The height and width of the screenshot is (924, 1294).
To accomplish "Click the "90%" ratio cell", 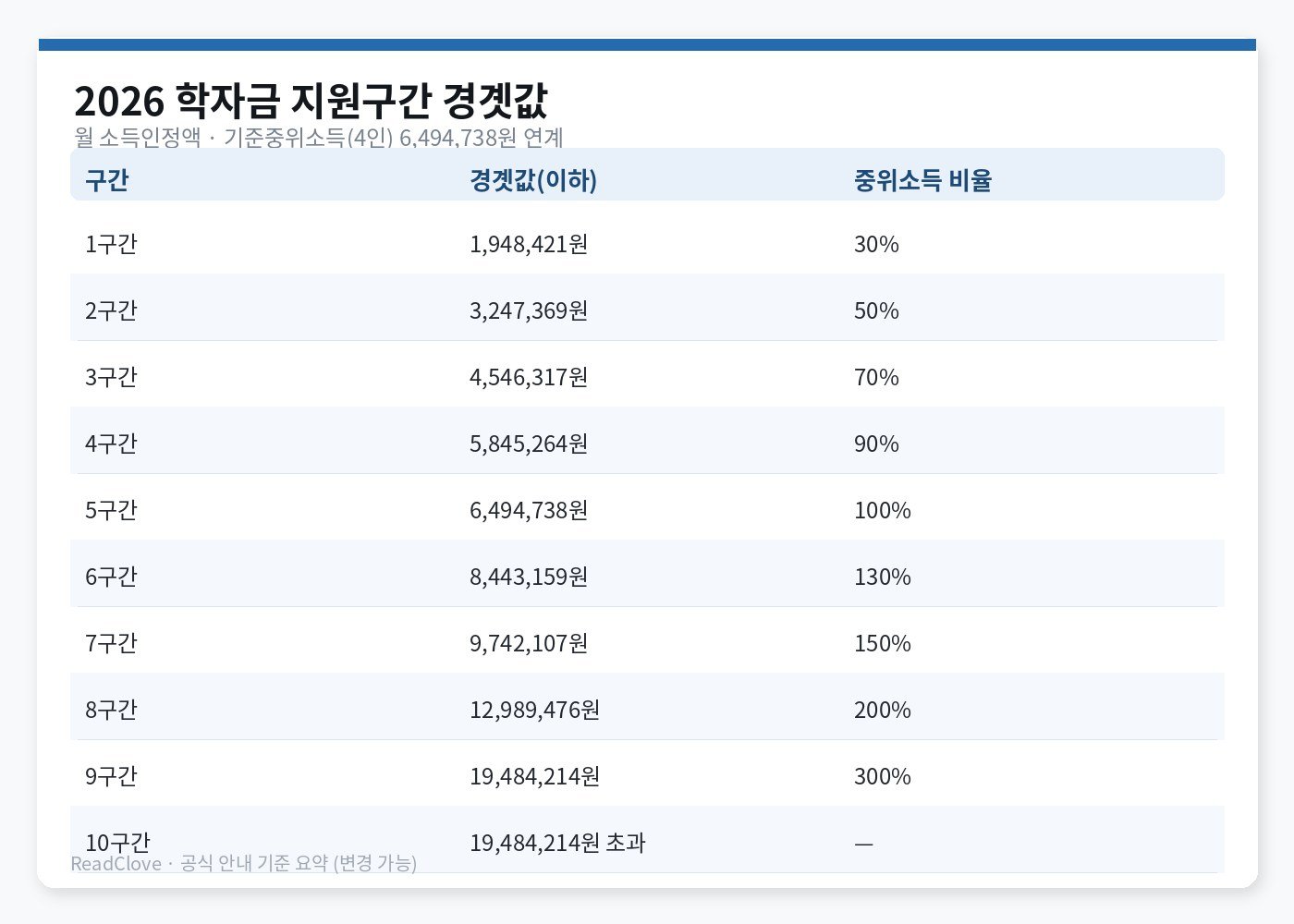I will pos(876,444).
